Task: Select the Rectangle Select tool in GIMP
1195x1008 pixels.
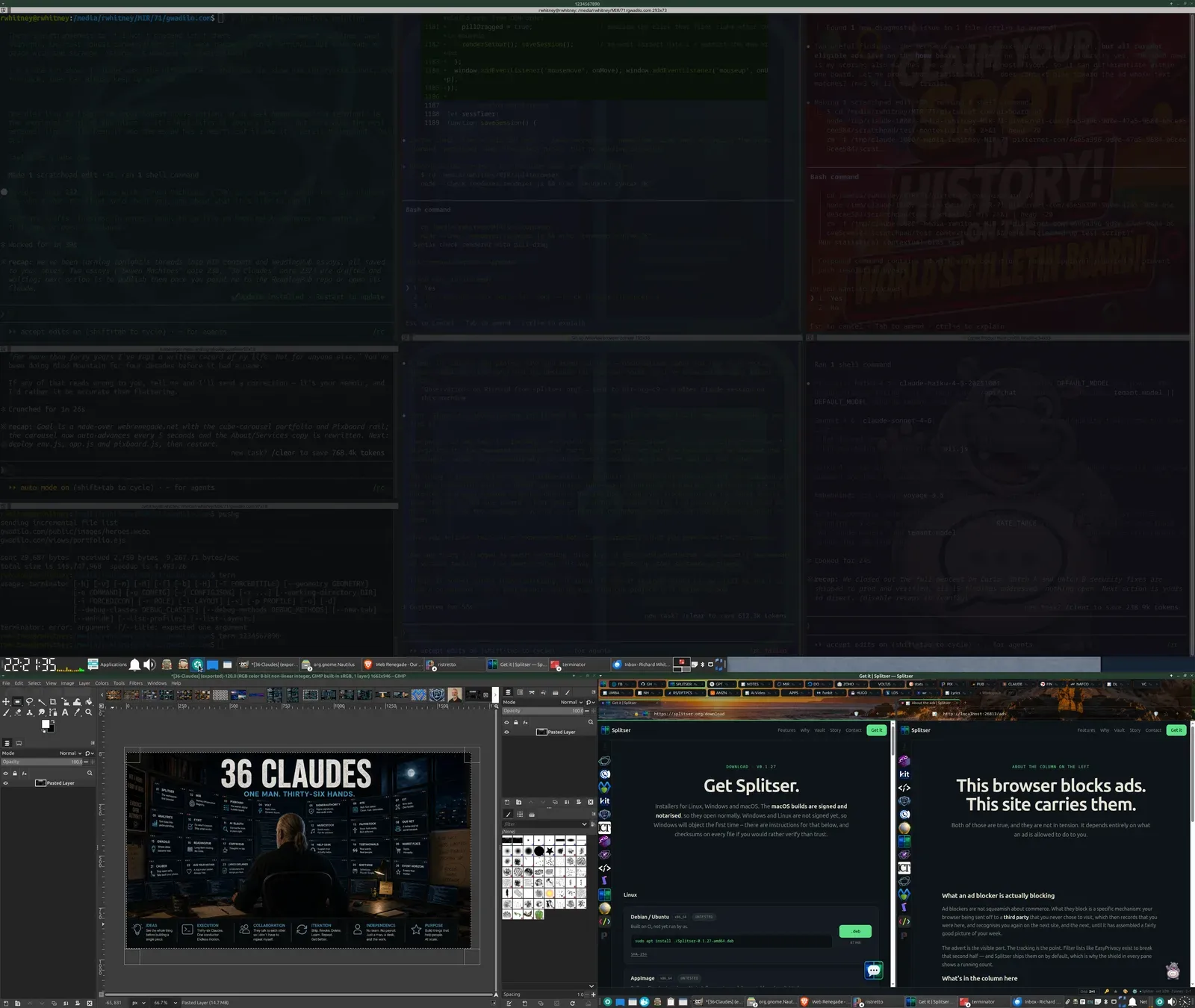Action: [x=17, y=702]
